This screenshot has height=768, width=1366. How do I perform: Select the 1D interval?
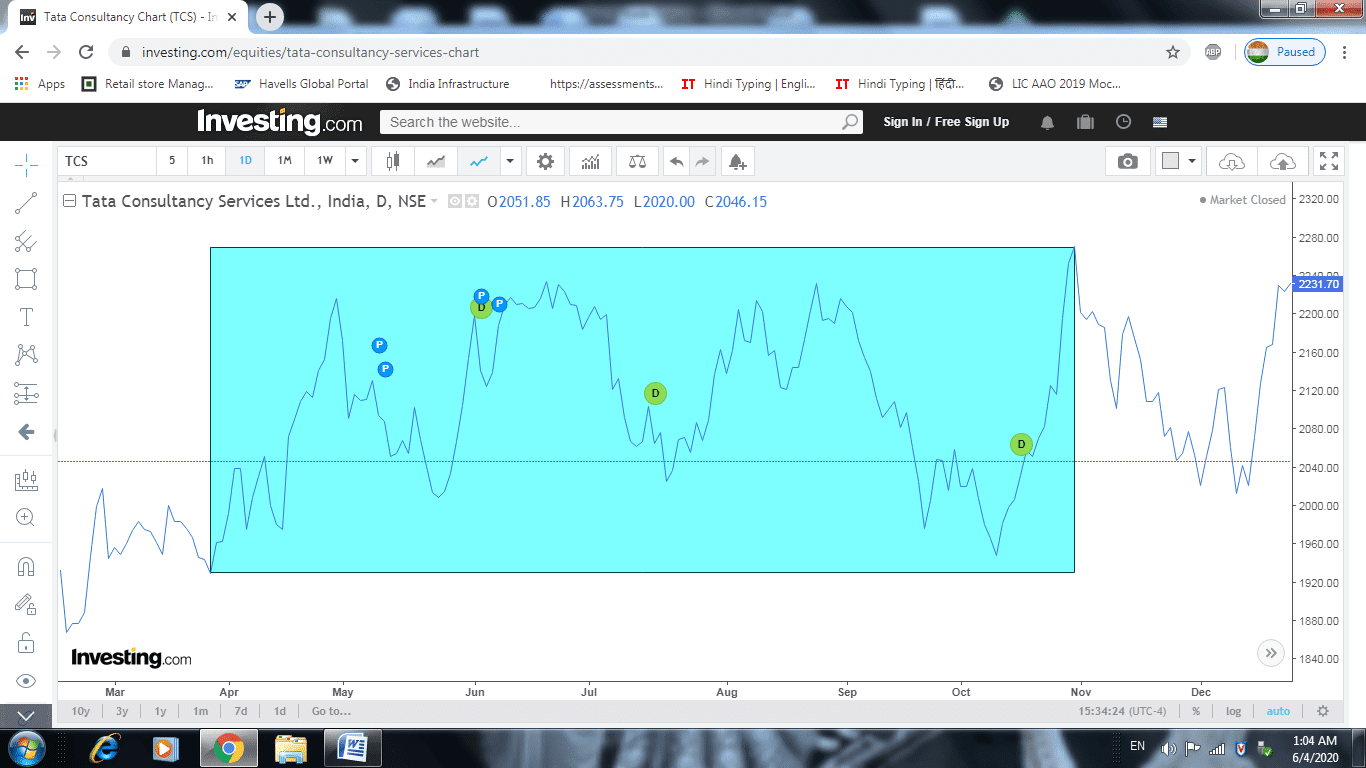[x=245, y=161]
